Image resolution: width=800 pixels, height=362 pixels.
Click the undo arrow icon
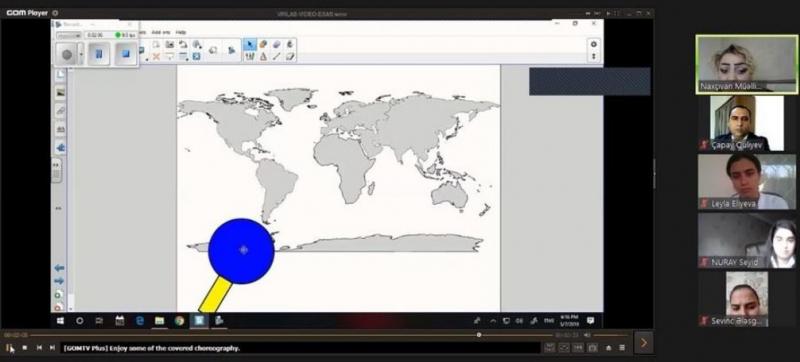click(183, 44)
